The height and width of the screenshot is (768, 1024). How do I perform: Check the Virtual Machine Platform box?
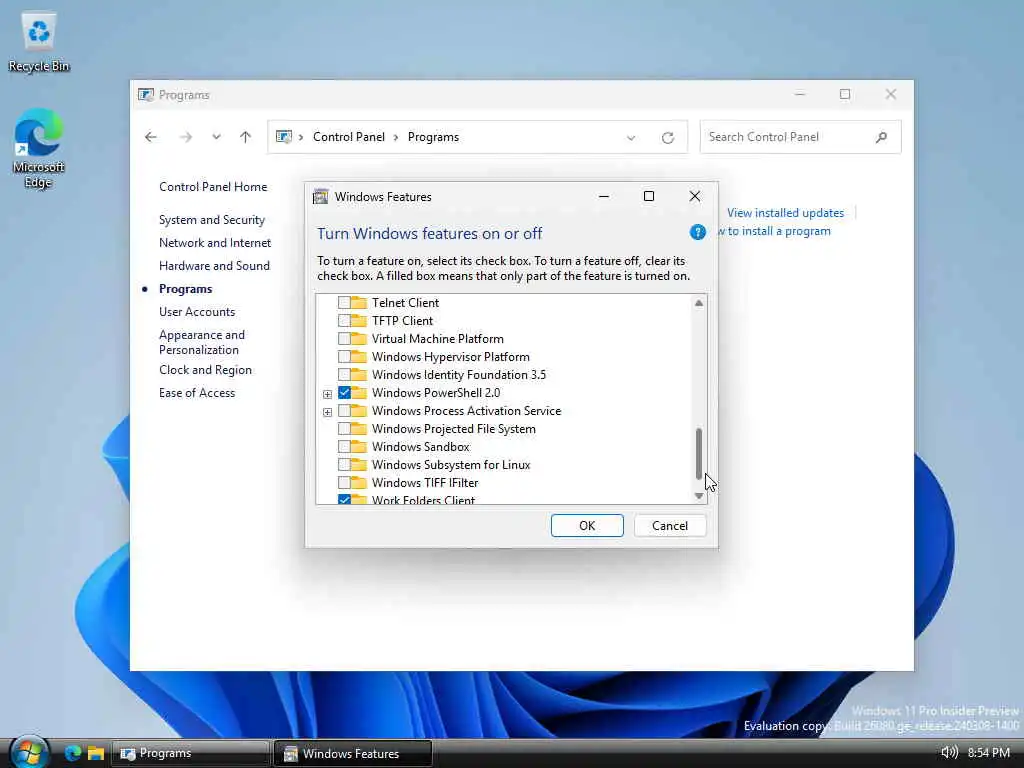[344, 338]
